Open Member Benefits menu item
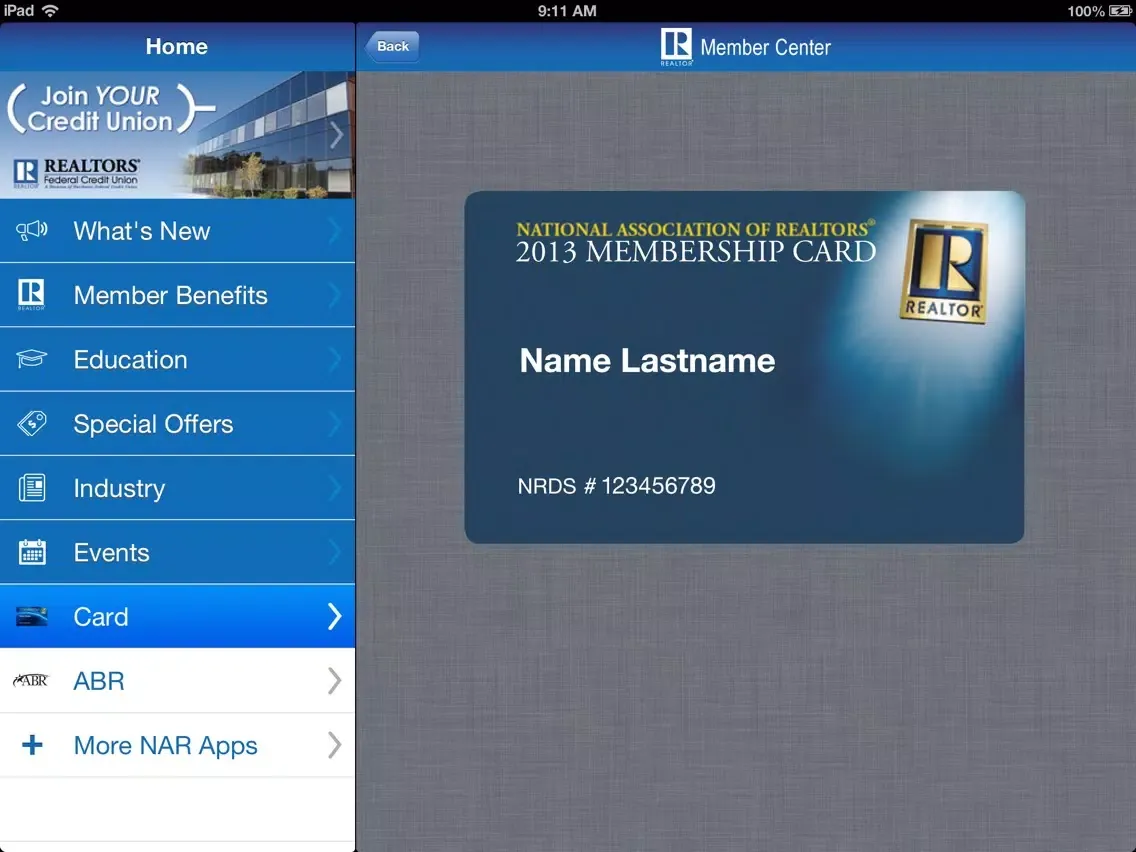Screen dimensions: 1136x852 pyautogui.click(x=178, y=295)
